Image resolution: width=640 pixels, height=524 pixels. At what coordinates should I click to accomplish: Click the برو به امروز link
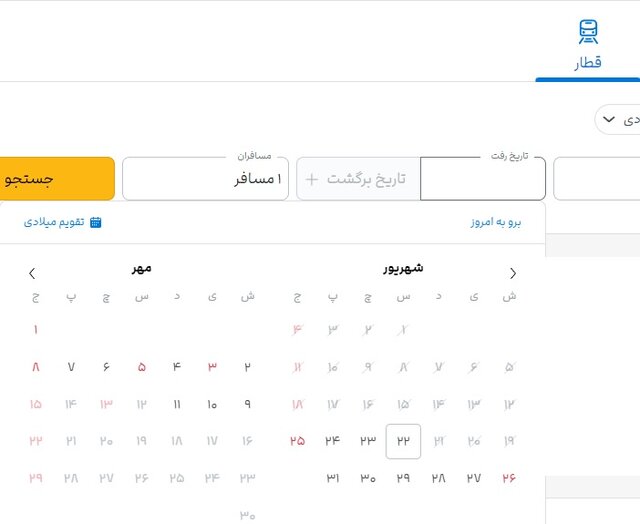coord(496,222)
